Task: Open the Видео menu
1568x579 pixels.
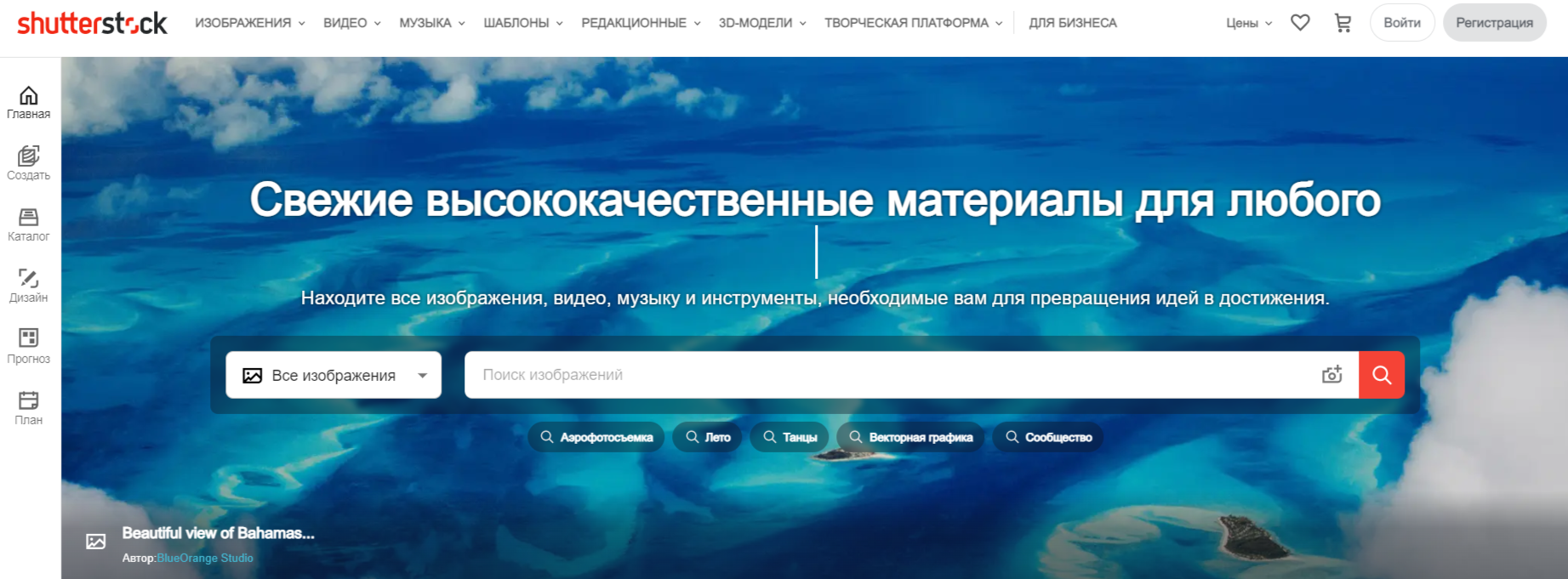Action: coord(351,23)
